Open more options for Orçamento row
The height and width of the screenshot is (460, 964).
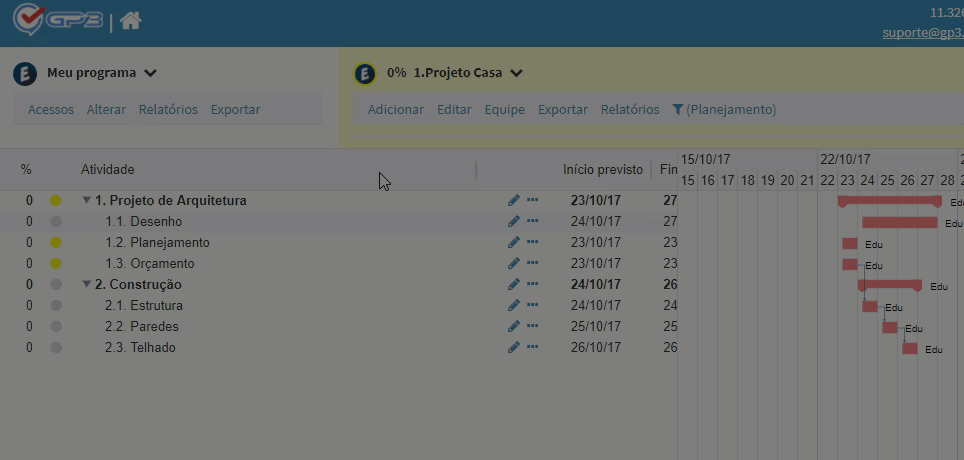tap(532, 263)
